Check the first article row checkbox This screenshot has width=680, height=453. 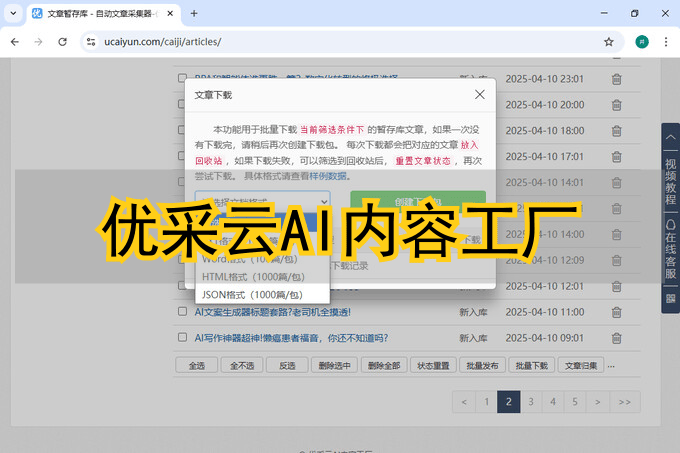182,80
